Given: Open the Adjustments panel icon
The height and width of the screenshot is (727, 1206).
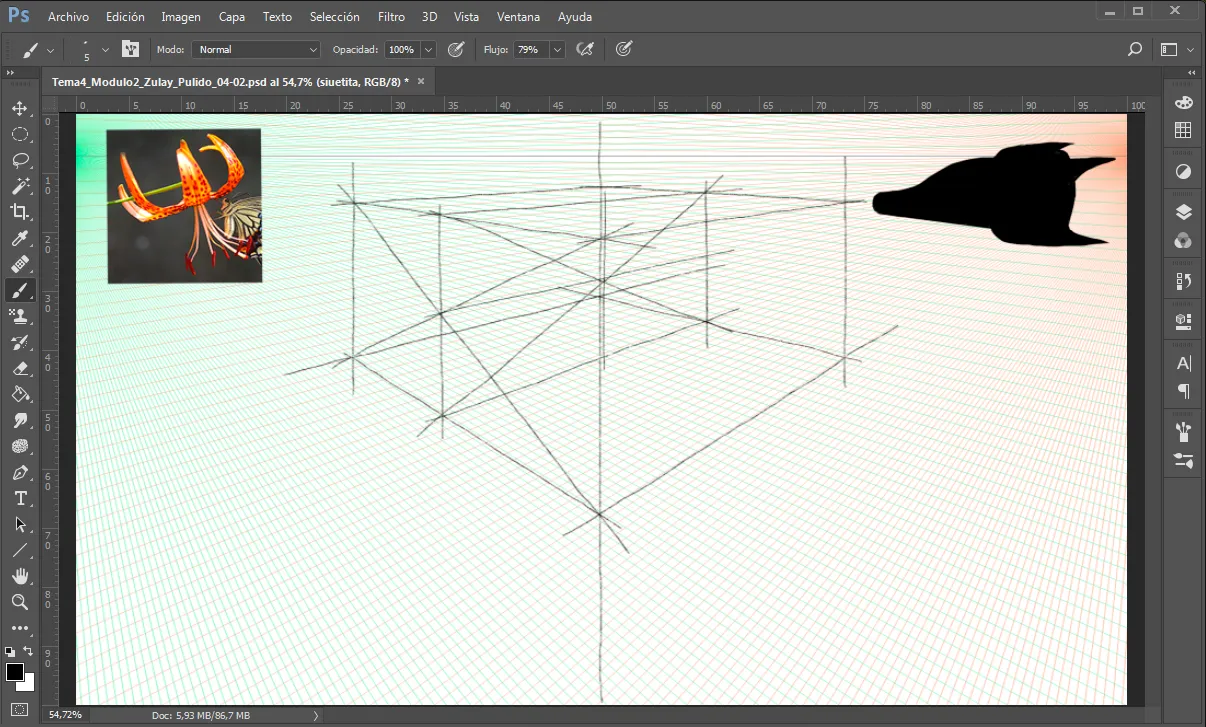Looking at the screenshot, I should (x=1183, y=172).
